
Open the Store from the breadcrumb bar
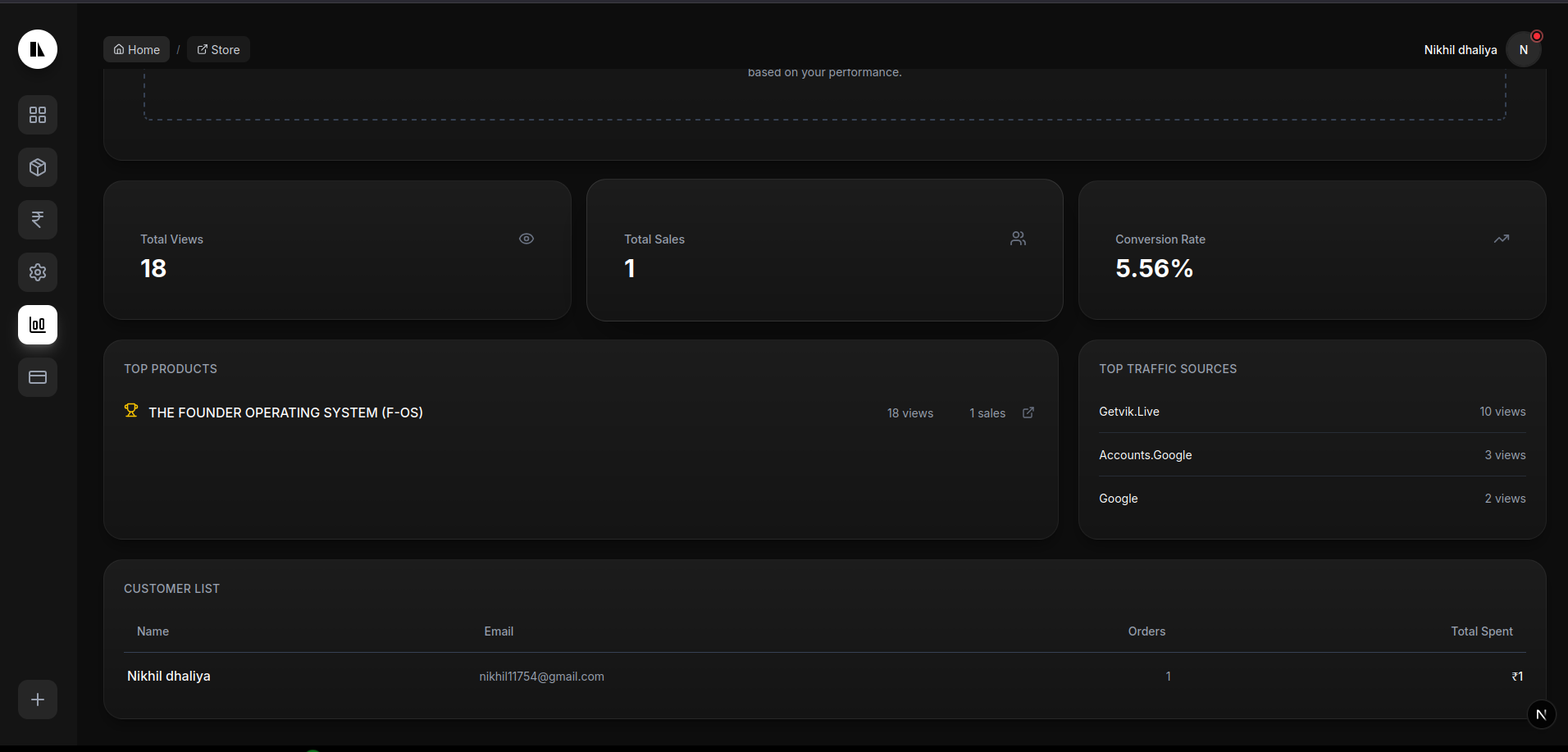(x=218, y=48)
